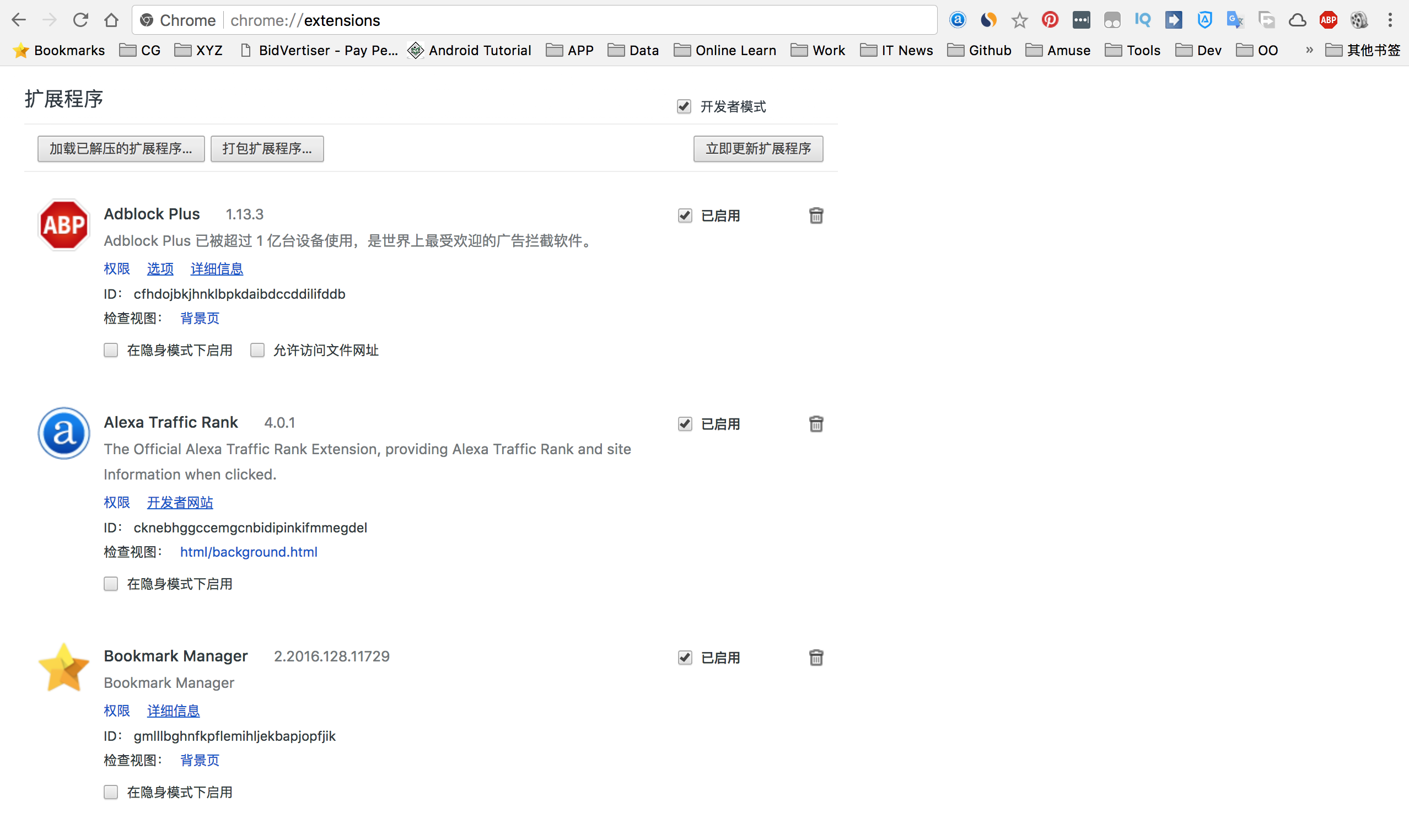Viewport: 1409px width, 840px height.
Task: Click the gray stacked-arrow extension icon
Action: 1266,20
